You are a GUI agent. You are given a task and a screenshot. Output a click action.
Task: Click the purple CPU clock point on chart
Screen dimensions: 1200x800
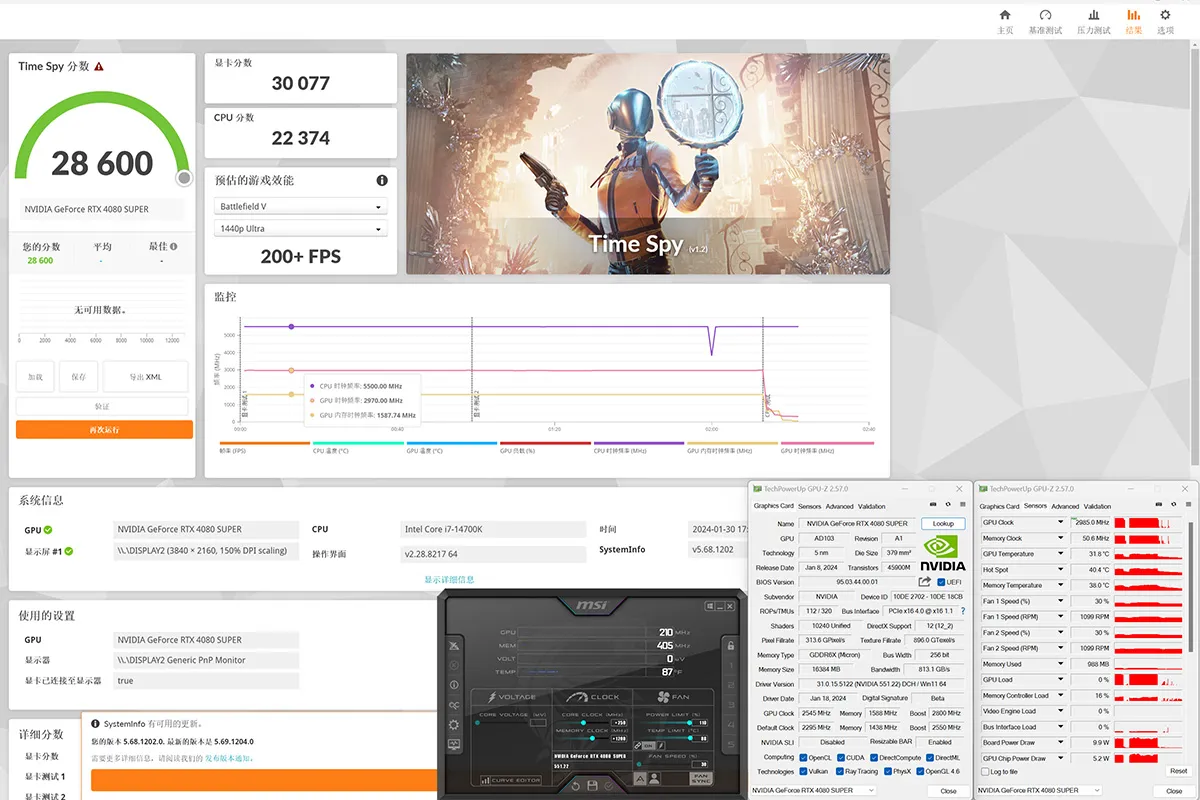coord(292,327)
